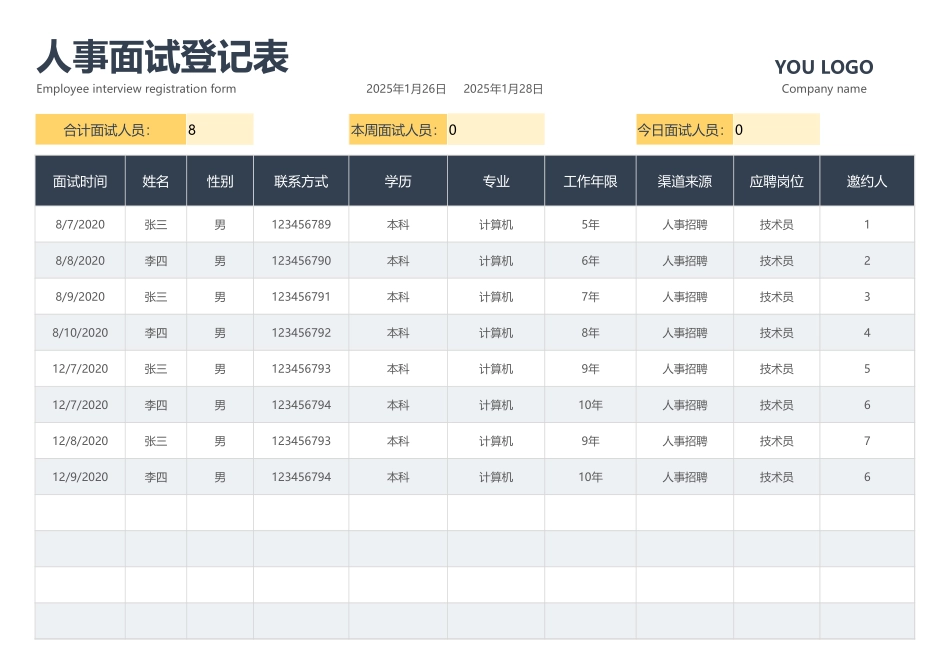The image size is (950, 672).
Task: Select the phone number 123456789 in the first row
Action: pyautogui.click(x=301, y=224)
